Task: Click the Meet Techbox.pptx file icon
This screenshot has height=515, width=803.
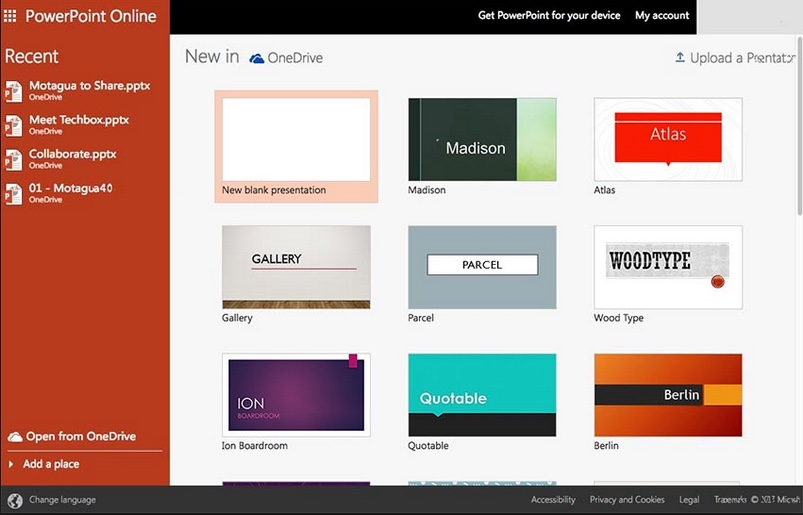Action: [x=13, y=126]
